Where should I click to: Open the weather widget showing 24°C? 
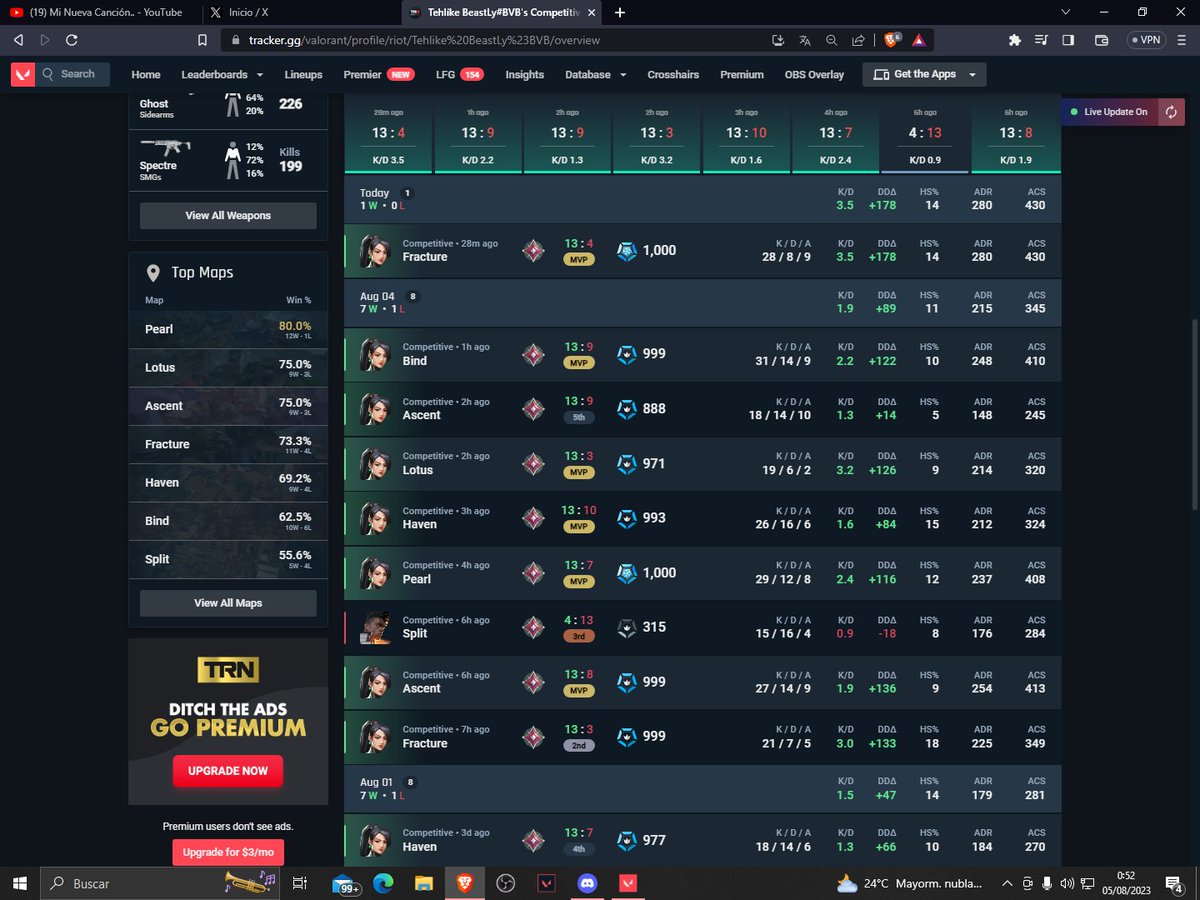tap(908, 884)
